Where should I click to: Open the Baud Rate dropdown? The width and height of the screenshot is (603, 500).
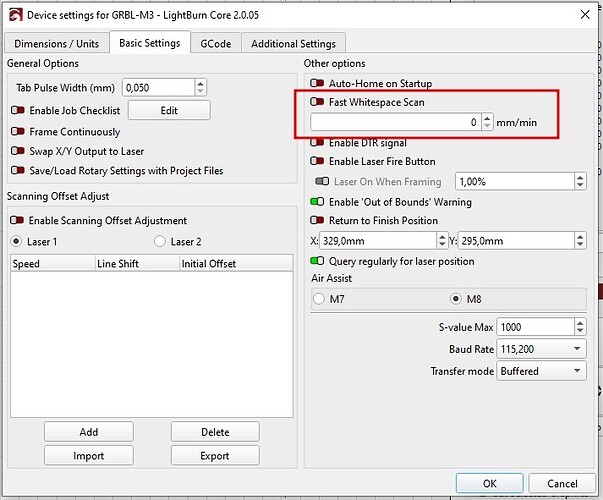541,349
